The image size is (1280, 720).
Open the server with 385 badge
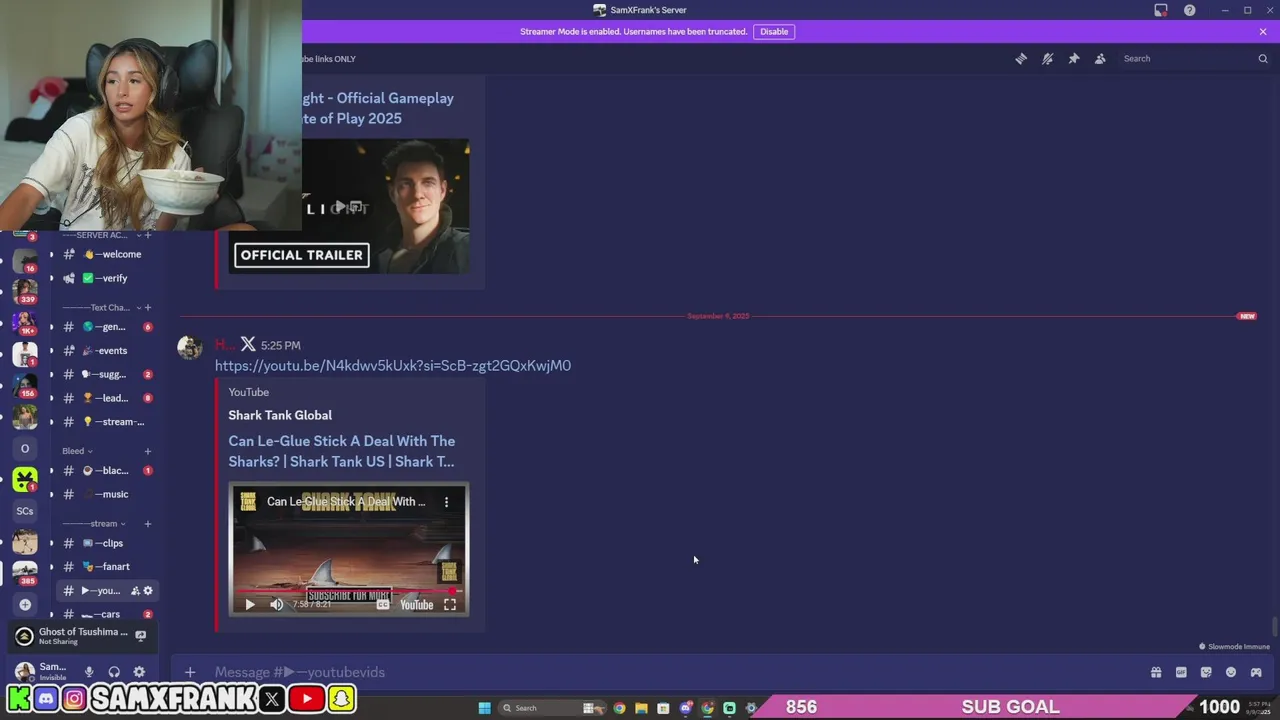tap(25, 573)
